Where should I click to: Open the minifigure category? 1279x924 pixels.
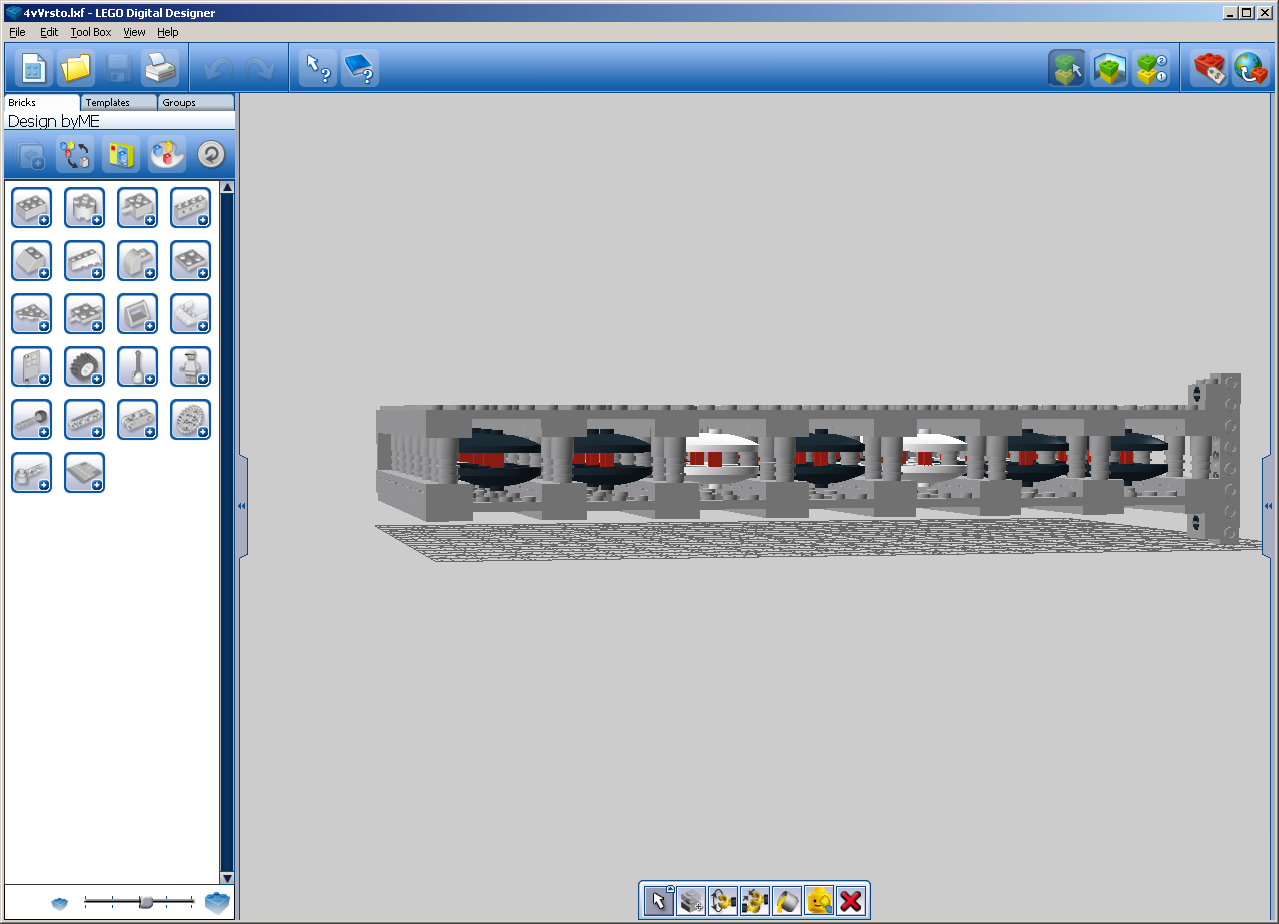[191, 366]
